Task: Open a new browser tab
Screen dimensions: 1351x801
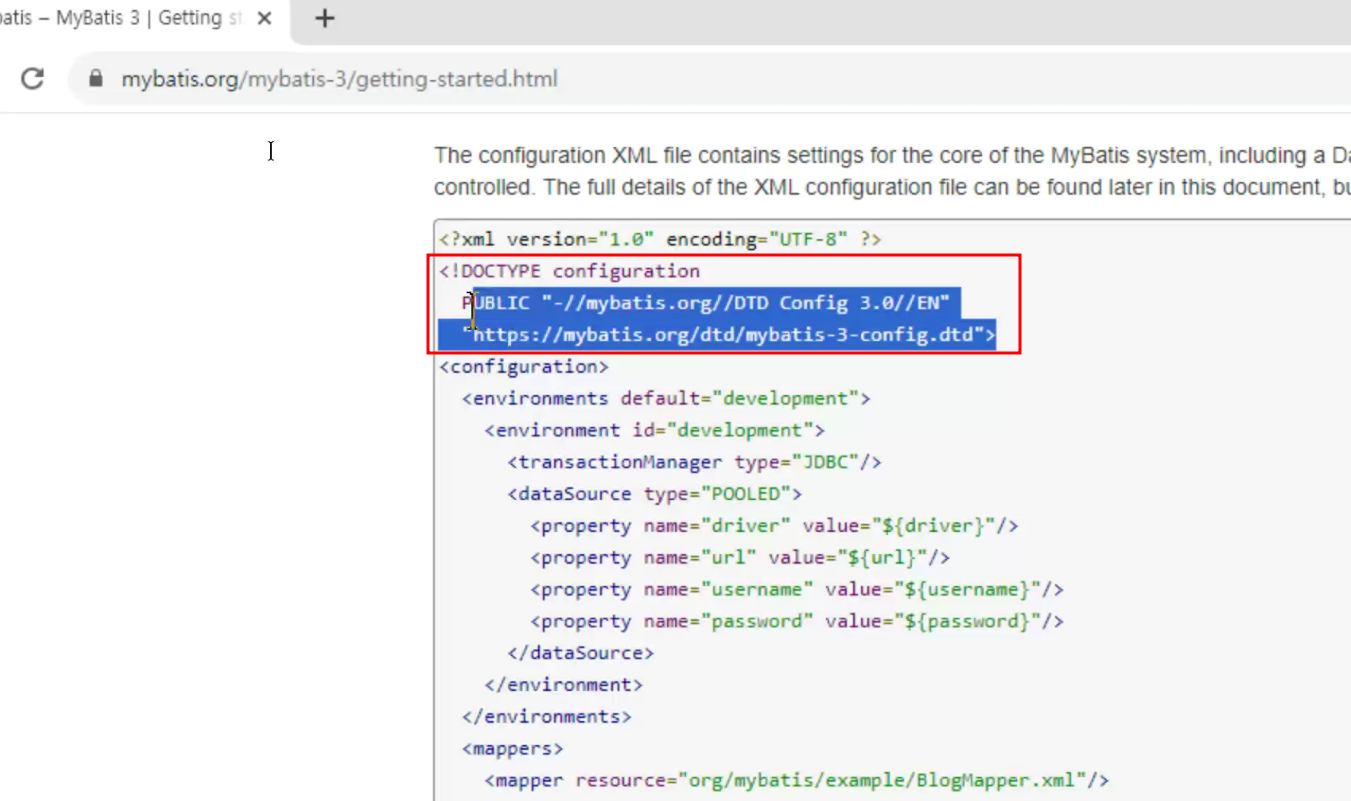Action: point(324,18)
